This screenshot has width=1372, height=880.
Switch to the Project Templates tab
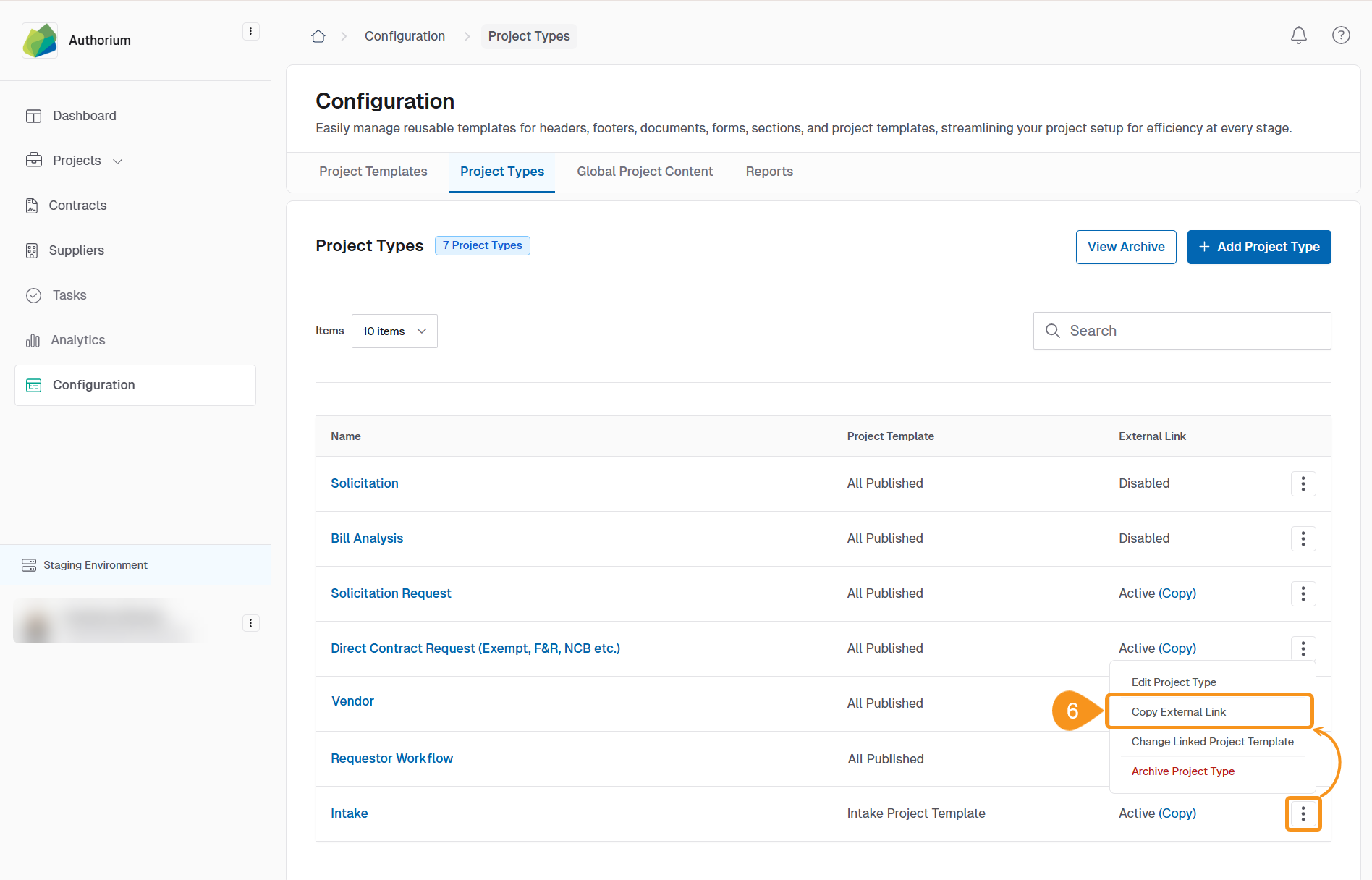click(x=373, y=172)
